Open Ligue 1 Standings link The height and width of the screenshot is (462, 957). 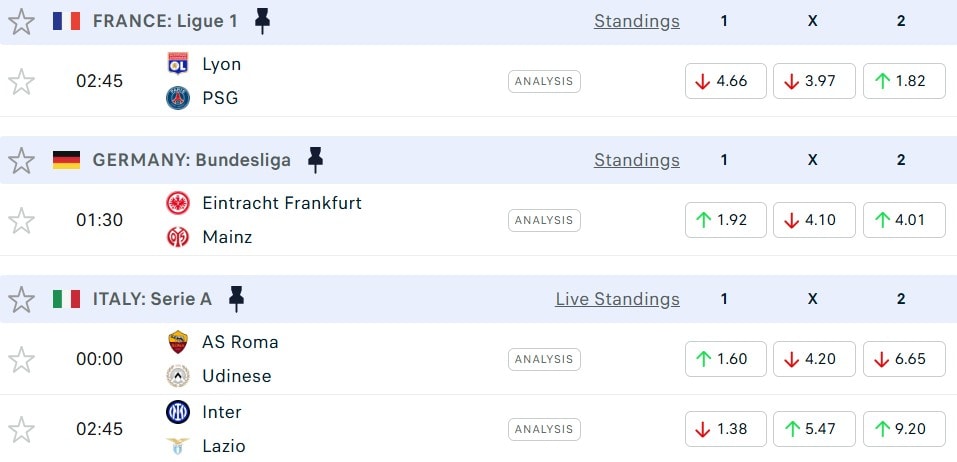pyautogui.click(x=636, y=21)
